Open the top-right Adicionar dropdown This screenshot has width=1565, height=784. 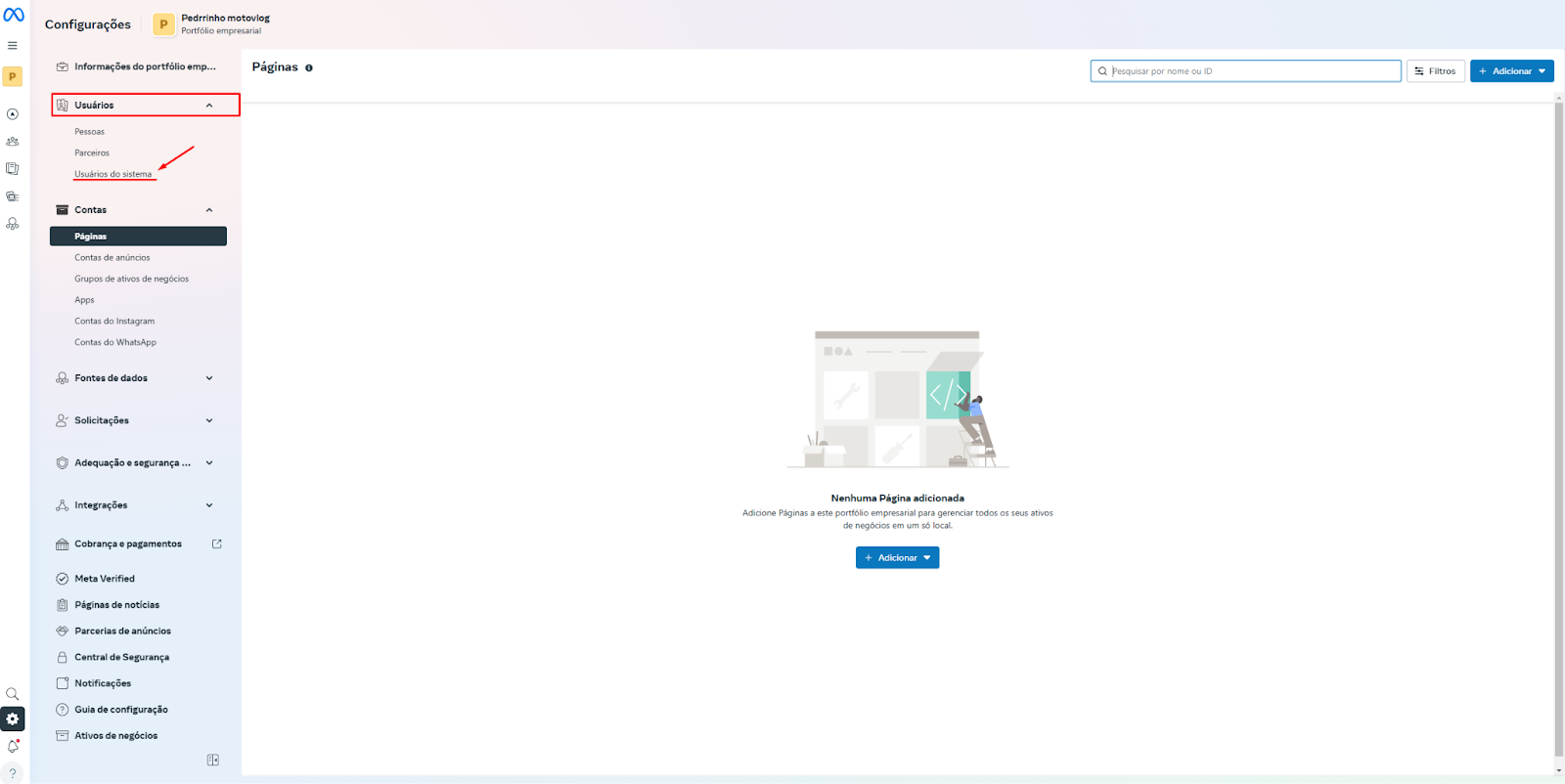click(1511, 71)
